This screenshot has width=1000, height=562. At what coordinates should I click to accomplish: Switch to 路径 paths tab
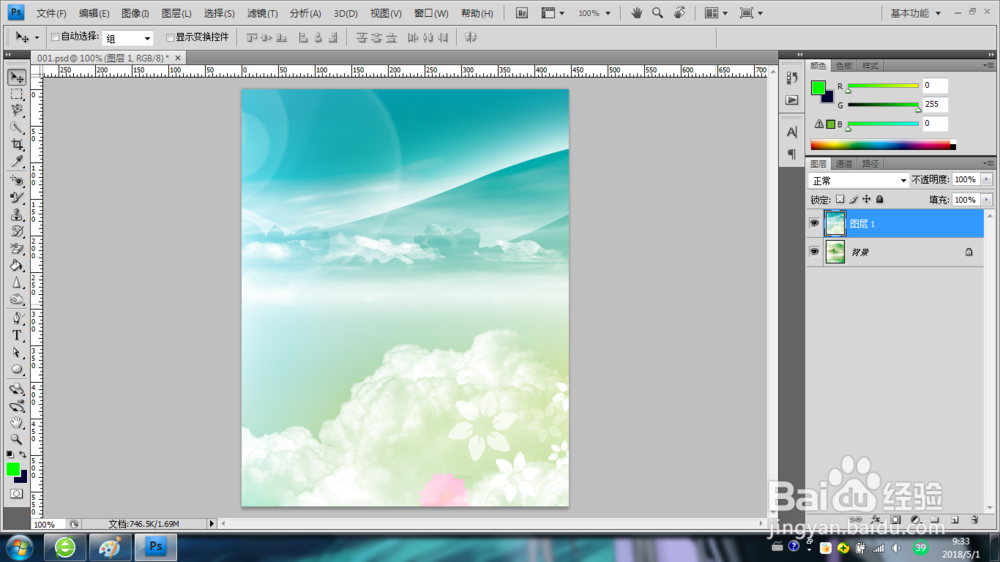(x=870, y=164)
